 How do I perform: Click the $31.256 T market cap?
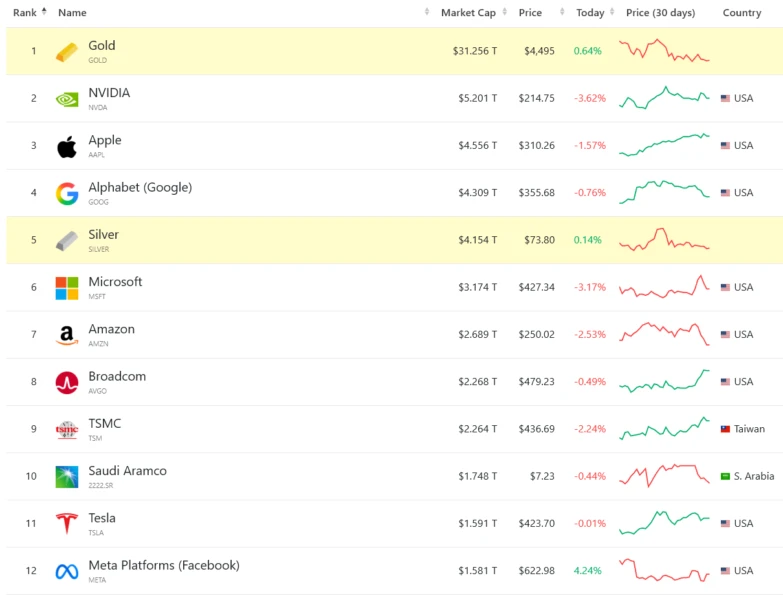[x=474, y=51]
